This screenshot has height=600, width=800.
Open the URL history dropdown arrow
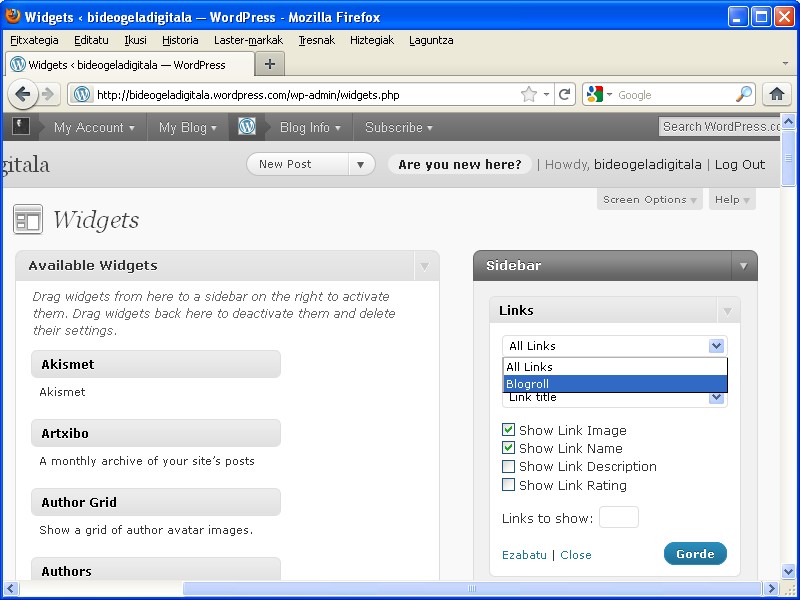(x=546, y=94)
